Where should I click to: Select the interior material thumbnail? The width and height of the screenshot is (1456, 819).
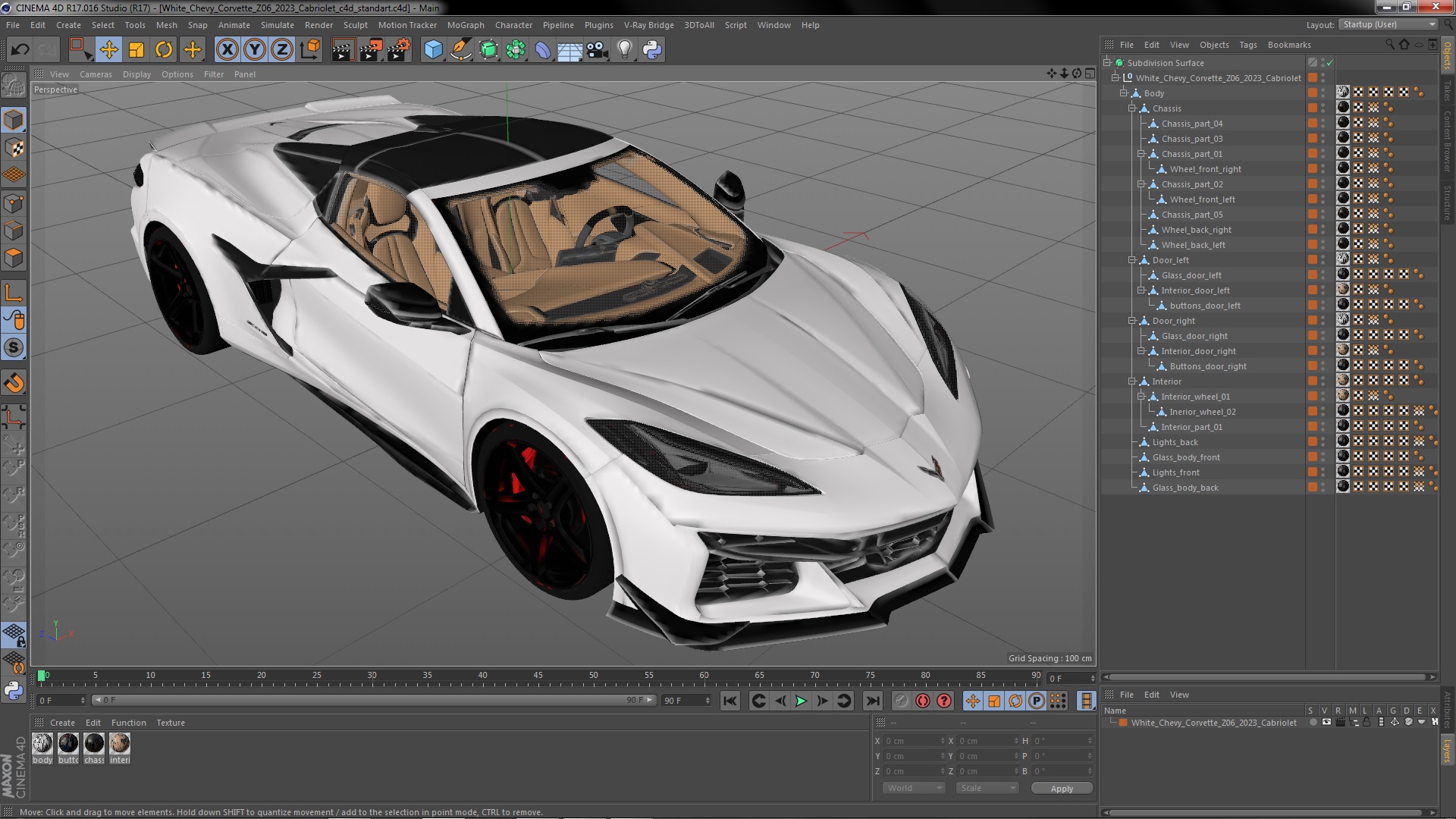[120, 743]
